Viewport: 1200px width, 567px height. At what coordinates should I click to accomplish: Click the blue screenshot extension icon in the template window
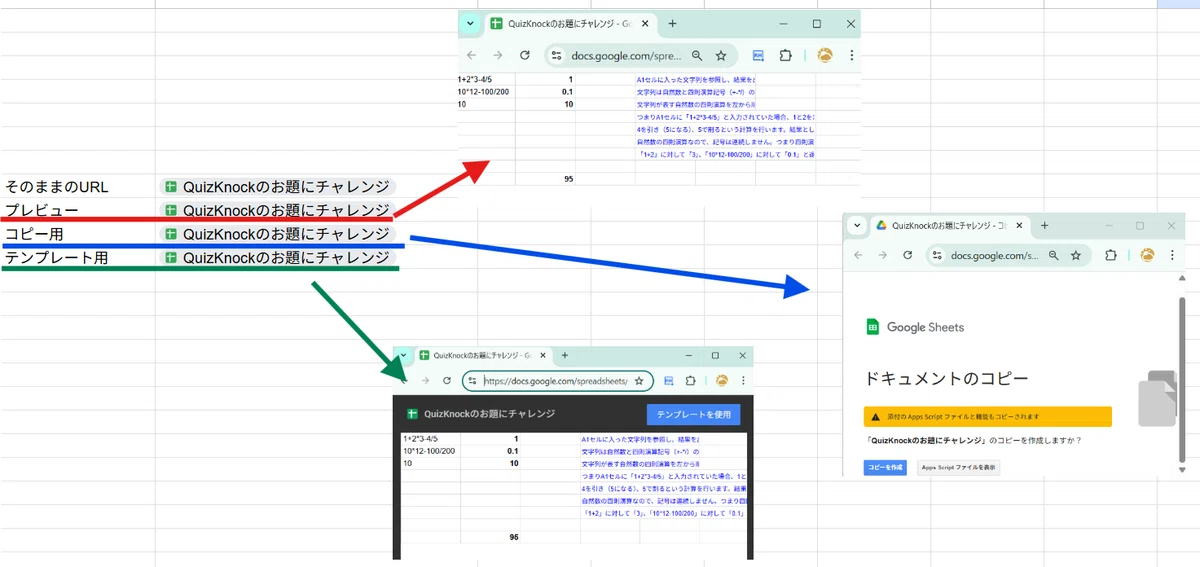(668, 381)
